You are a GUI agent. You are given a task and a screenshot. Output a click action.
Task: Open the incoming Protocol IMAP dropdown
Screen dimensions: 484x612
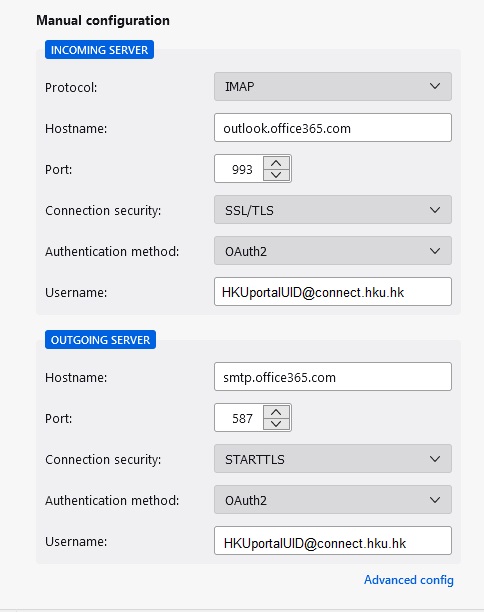[x=333, y=86]
